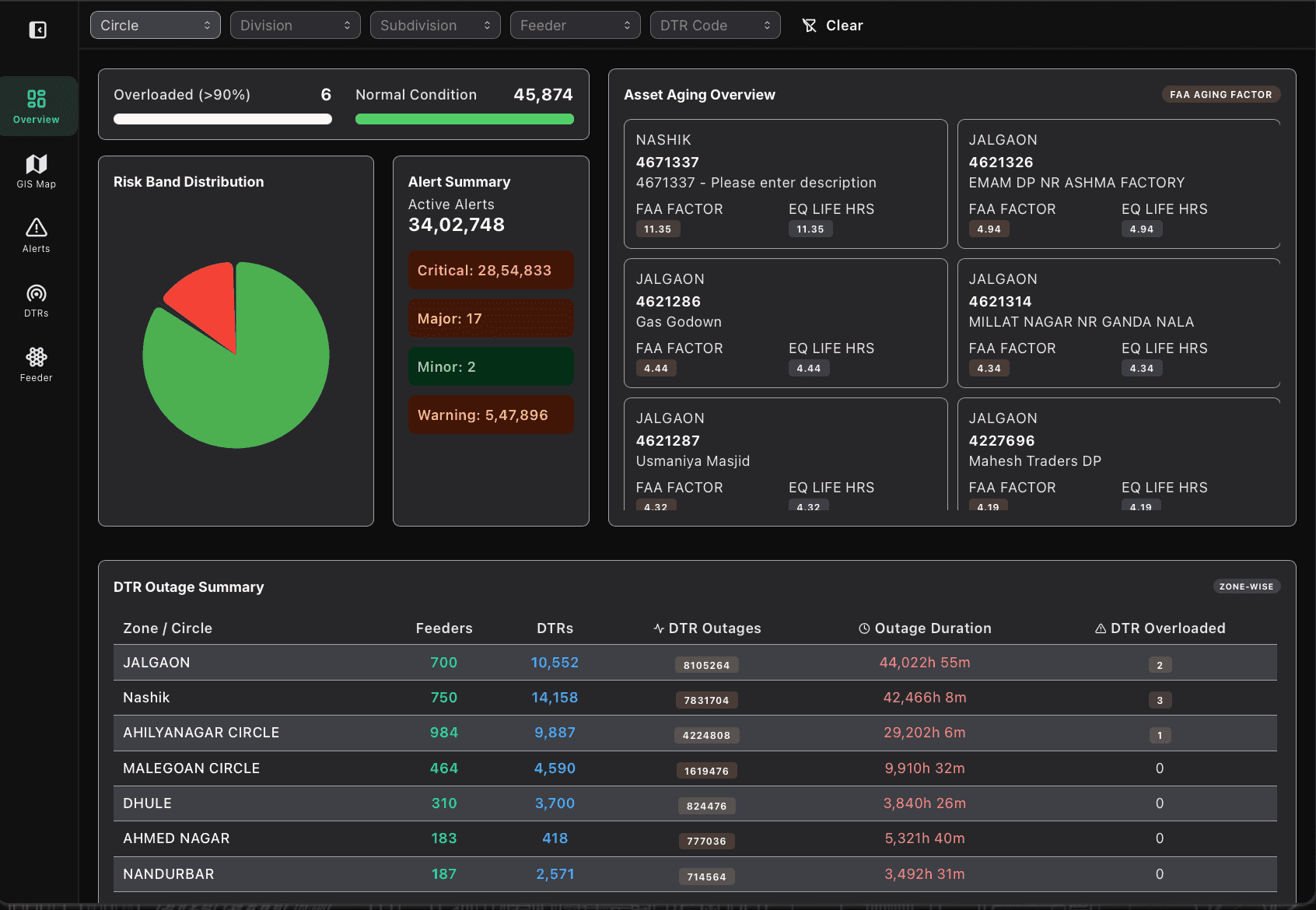The width and height of the screenshot is (1316, 910).
Task: Select the NANDURBAR row
Action: [695, 874]
